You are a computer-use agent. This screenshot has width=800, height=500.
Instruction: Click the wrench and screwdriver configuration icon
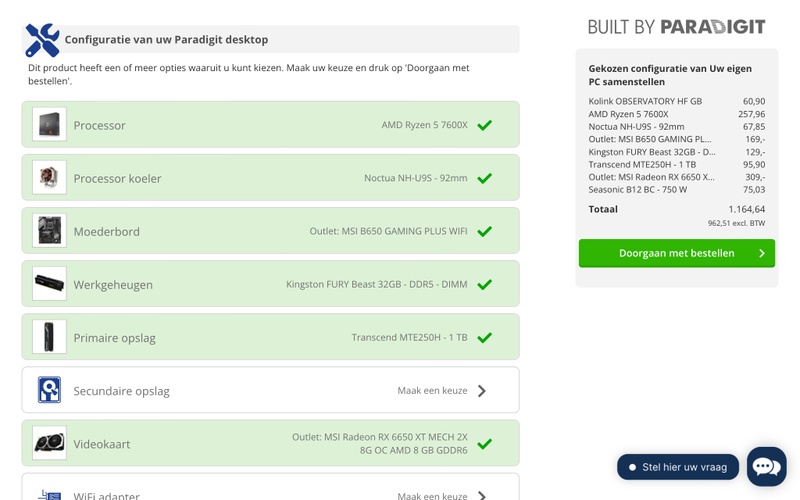click(x=42, y=40)
